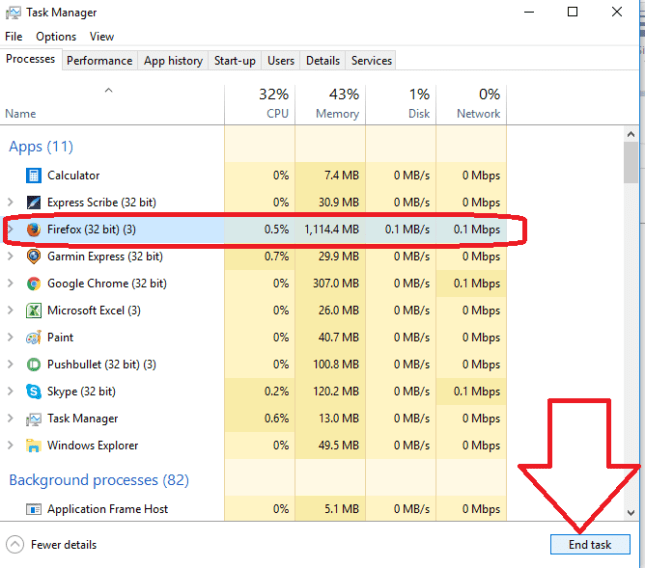Screen dimensions: 645x568
Task: Click Skype memory value 120.2 MB
Action: coord(336,392)
